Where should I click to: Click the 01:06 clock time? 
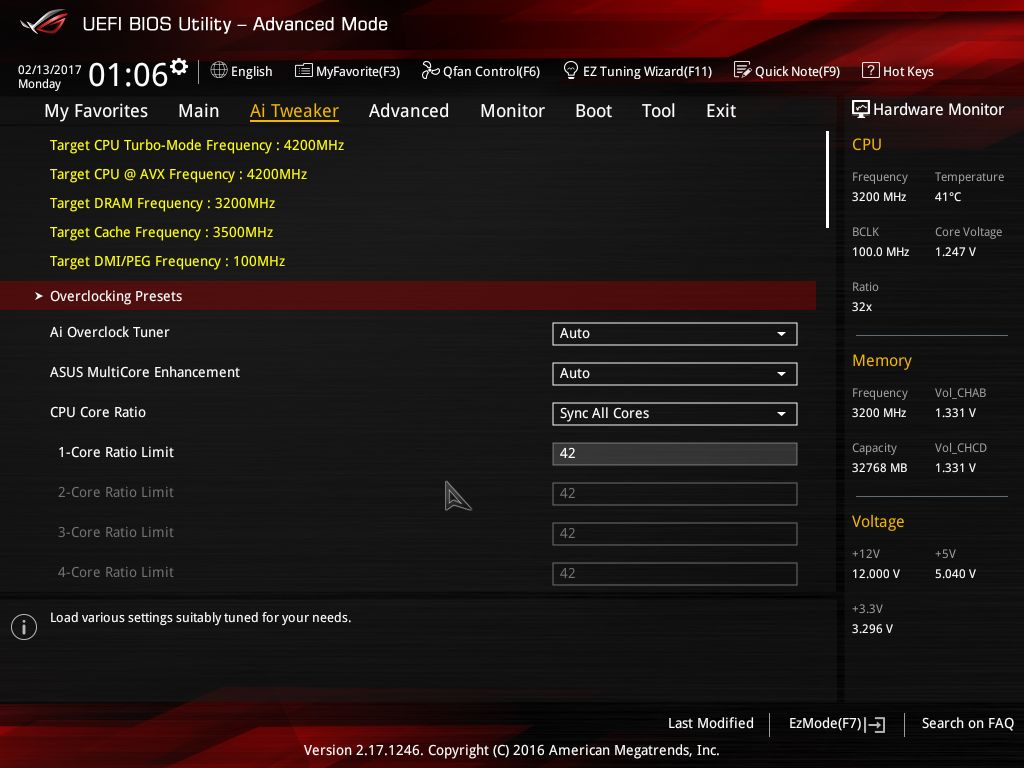(x=128, y=74)
